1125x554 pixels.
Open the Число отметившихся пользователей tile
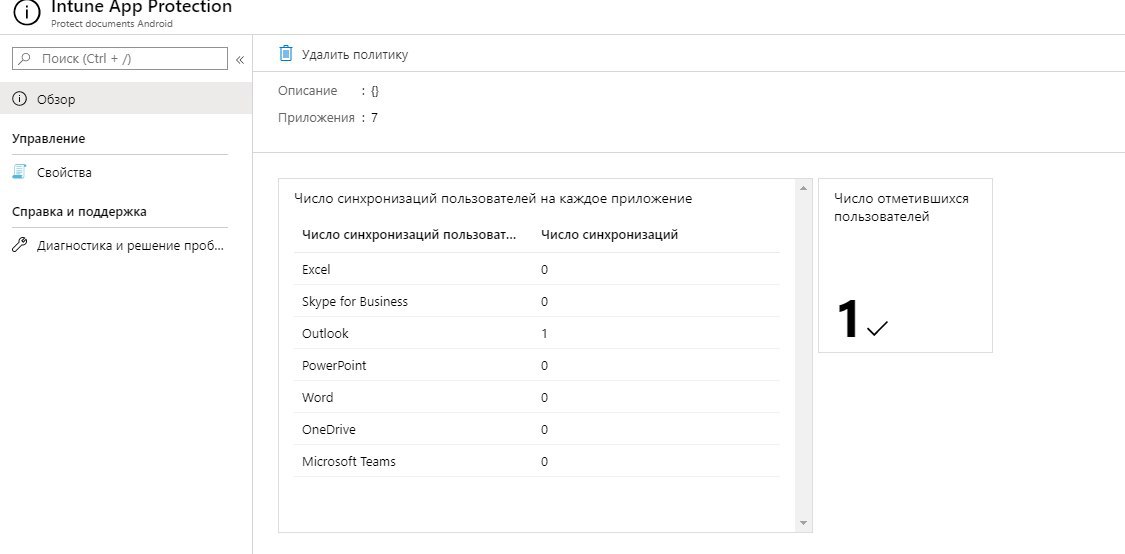(x=905, y=266)
